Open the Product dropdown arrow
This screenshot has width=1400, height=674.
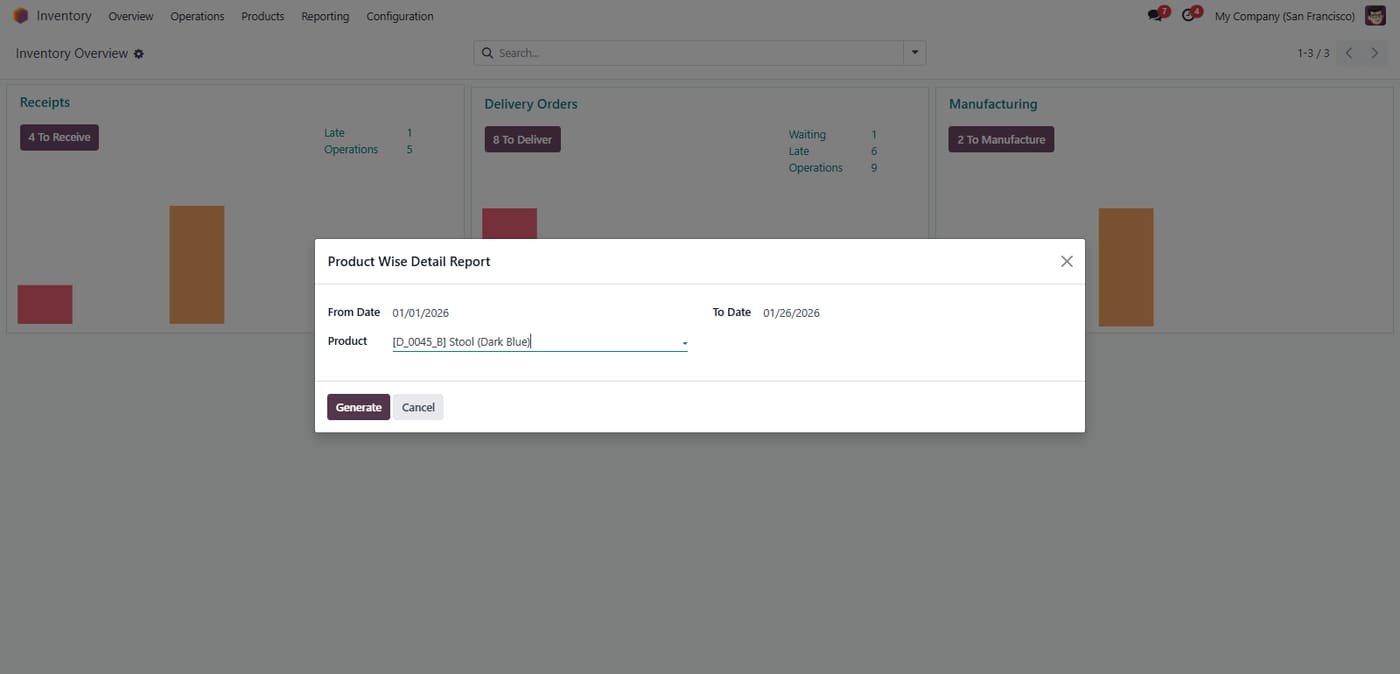(x=684, y=343)
